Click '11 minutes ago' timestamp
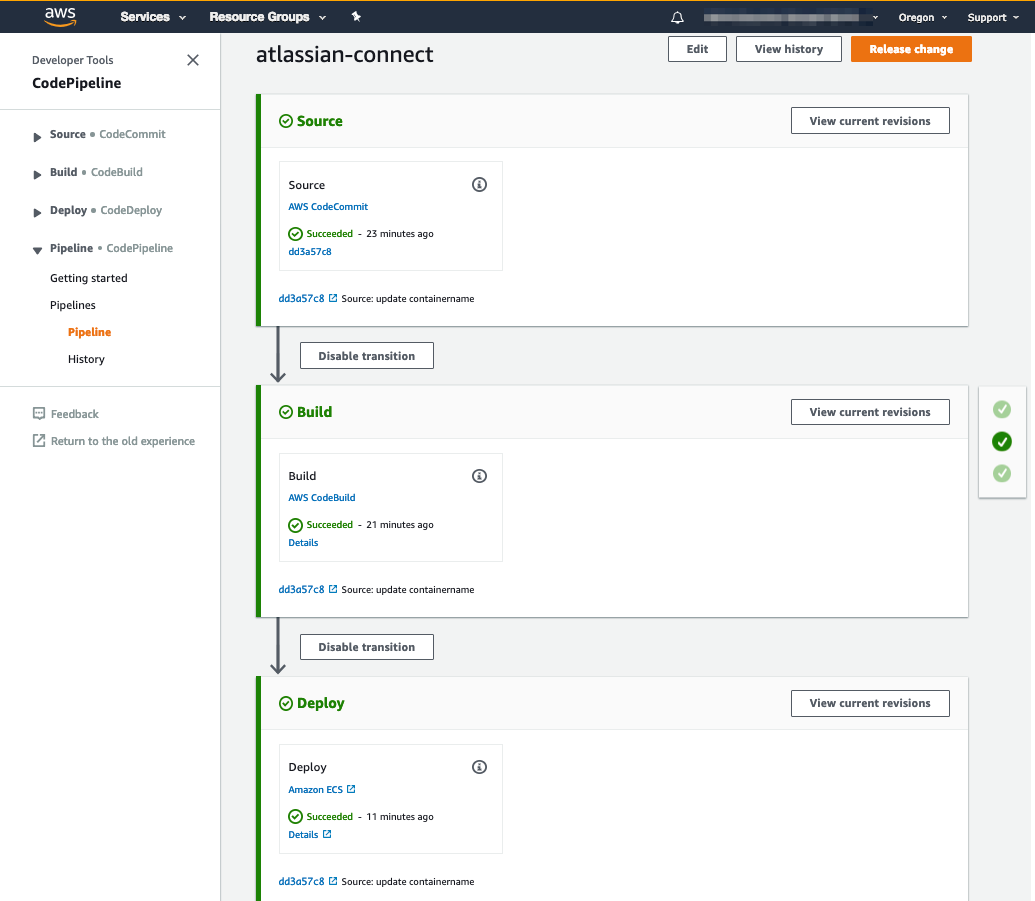The image size is (1035, 901). [400, 817]
